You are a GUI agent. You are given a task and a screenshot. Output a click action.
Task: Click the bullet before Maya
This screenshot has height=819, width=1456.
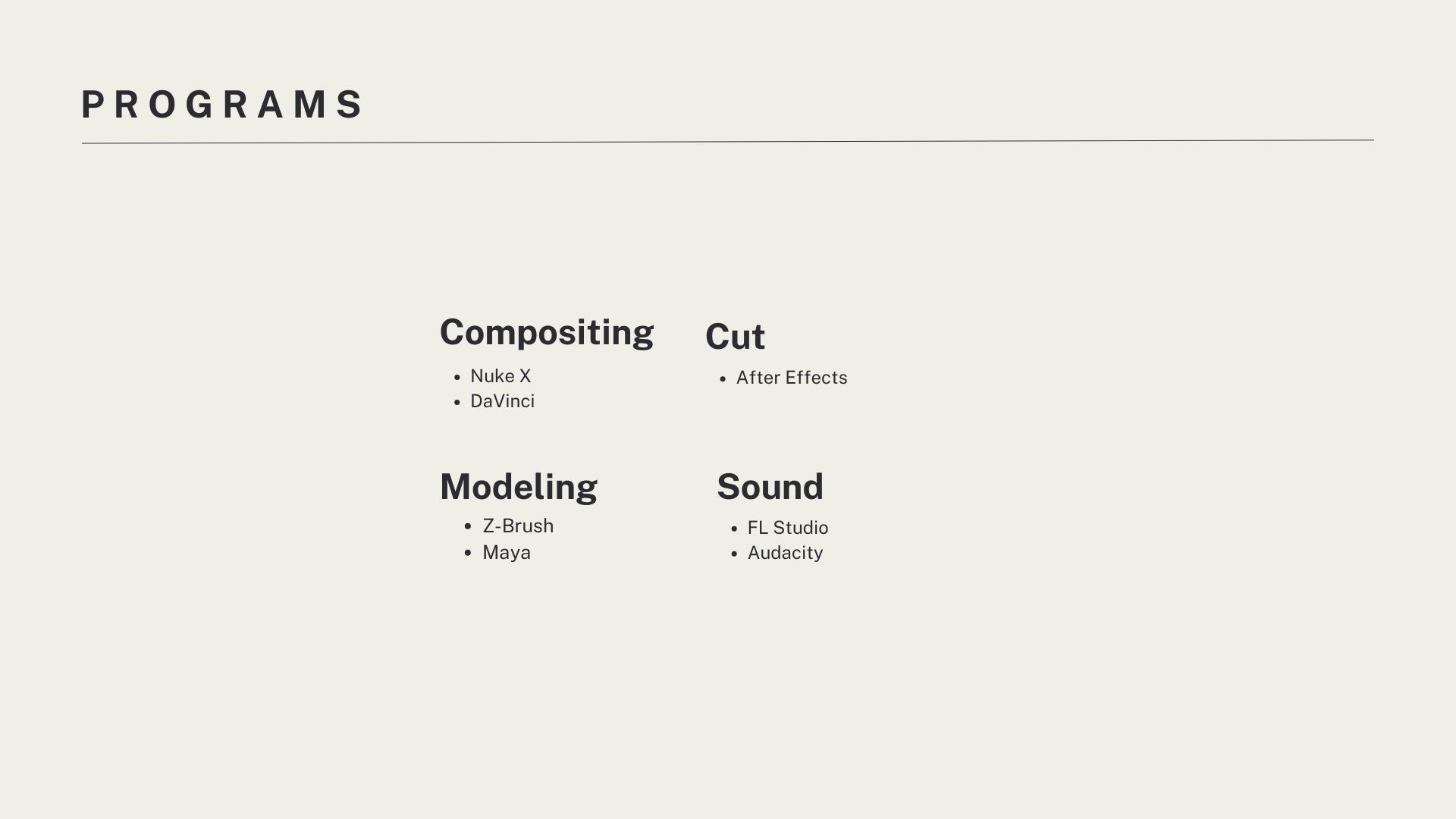point(468,554)
